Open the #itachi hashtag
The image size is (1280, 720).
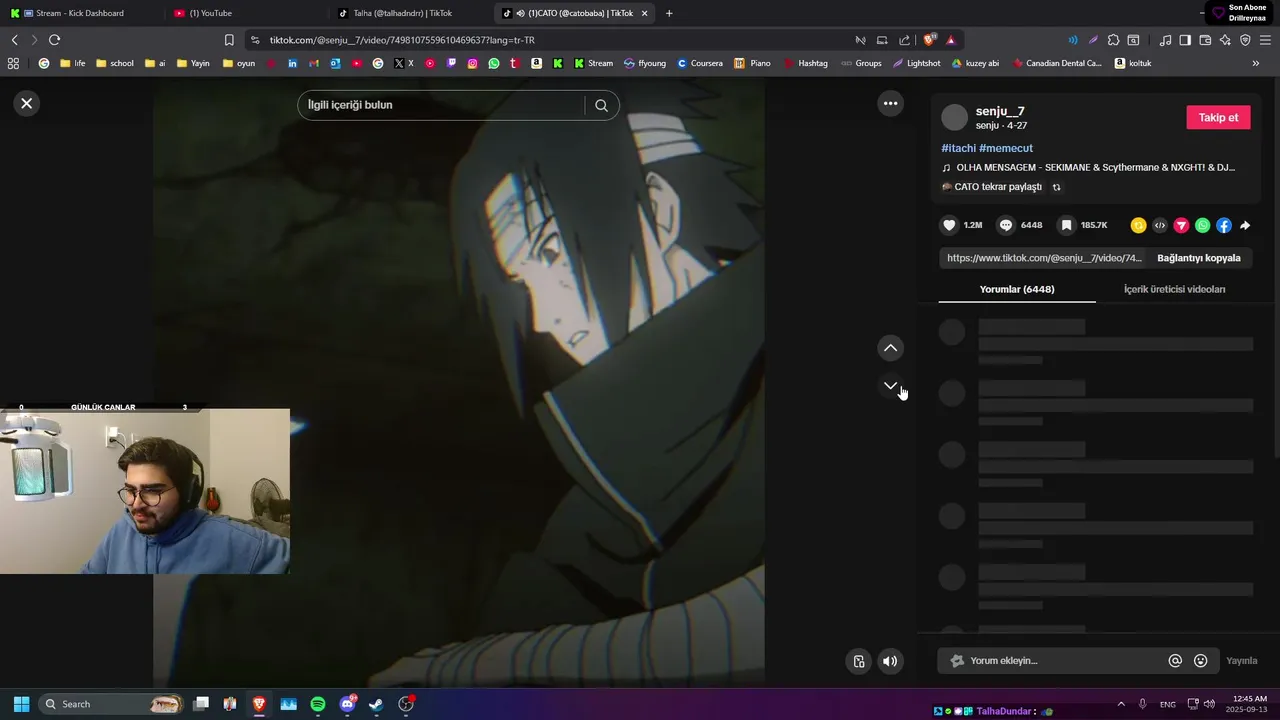point(958,148)
